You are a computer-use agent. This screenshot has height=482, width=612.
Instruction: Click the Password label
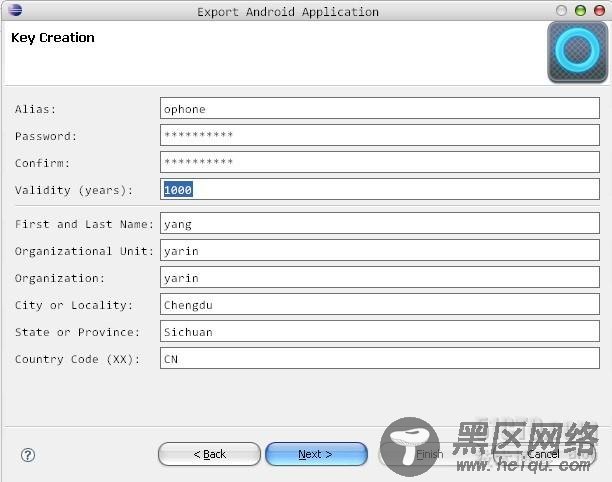click(x=46, y=136)
